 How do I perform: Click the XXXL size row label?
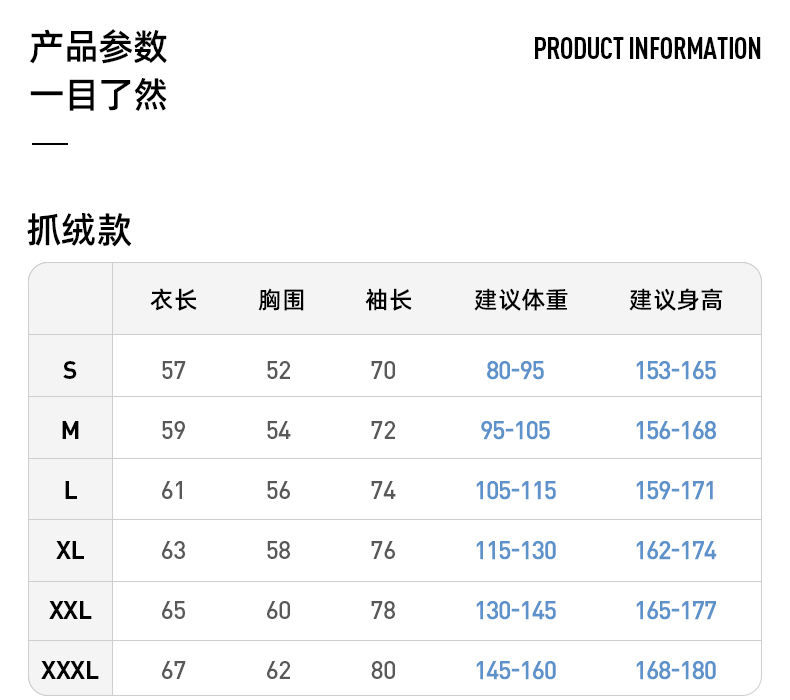click(x=70, y=671)
